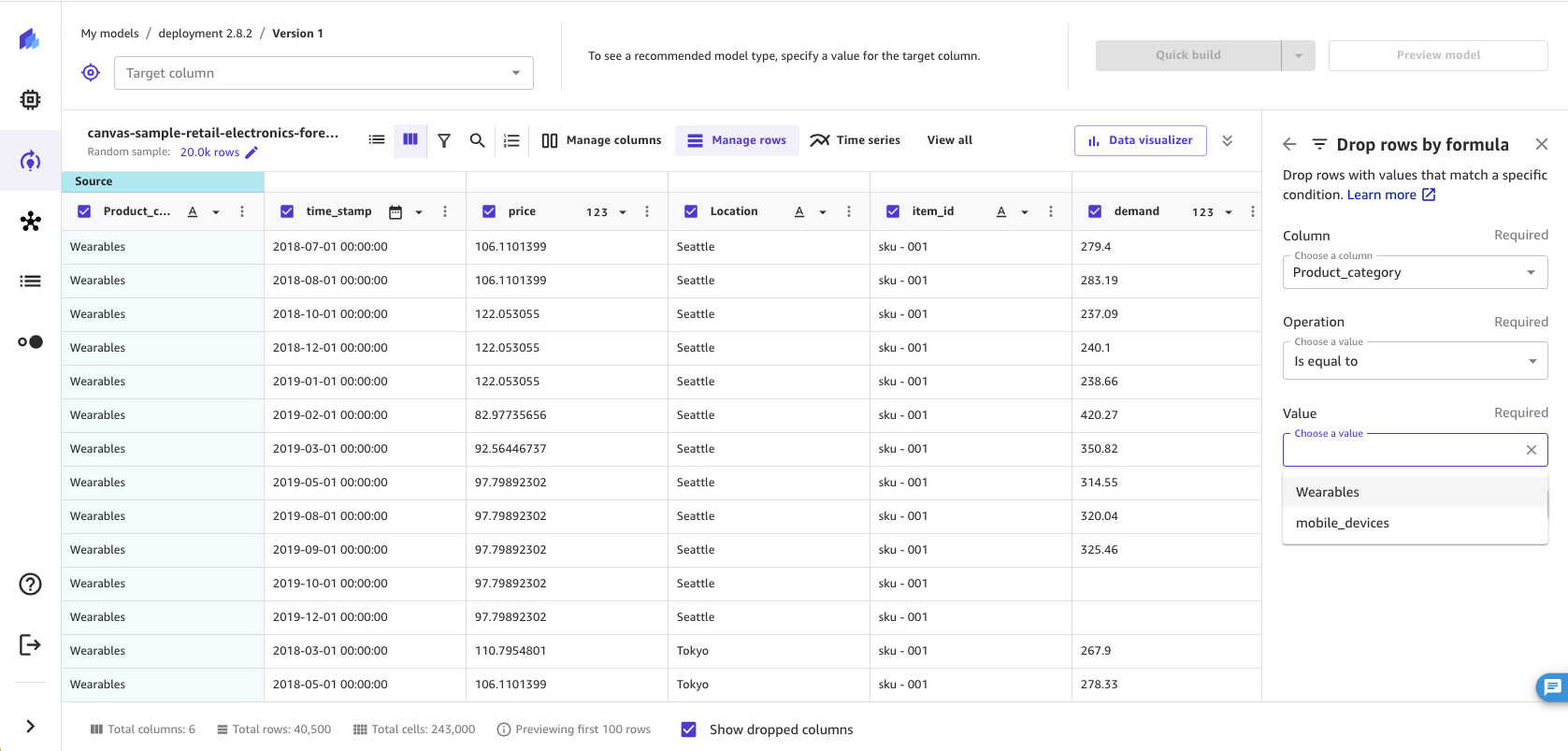
Task: Toggle the Show dropped columns checkbox
Action: tap(689, 729)
